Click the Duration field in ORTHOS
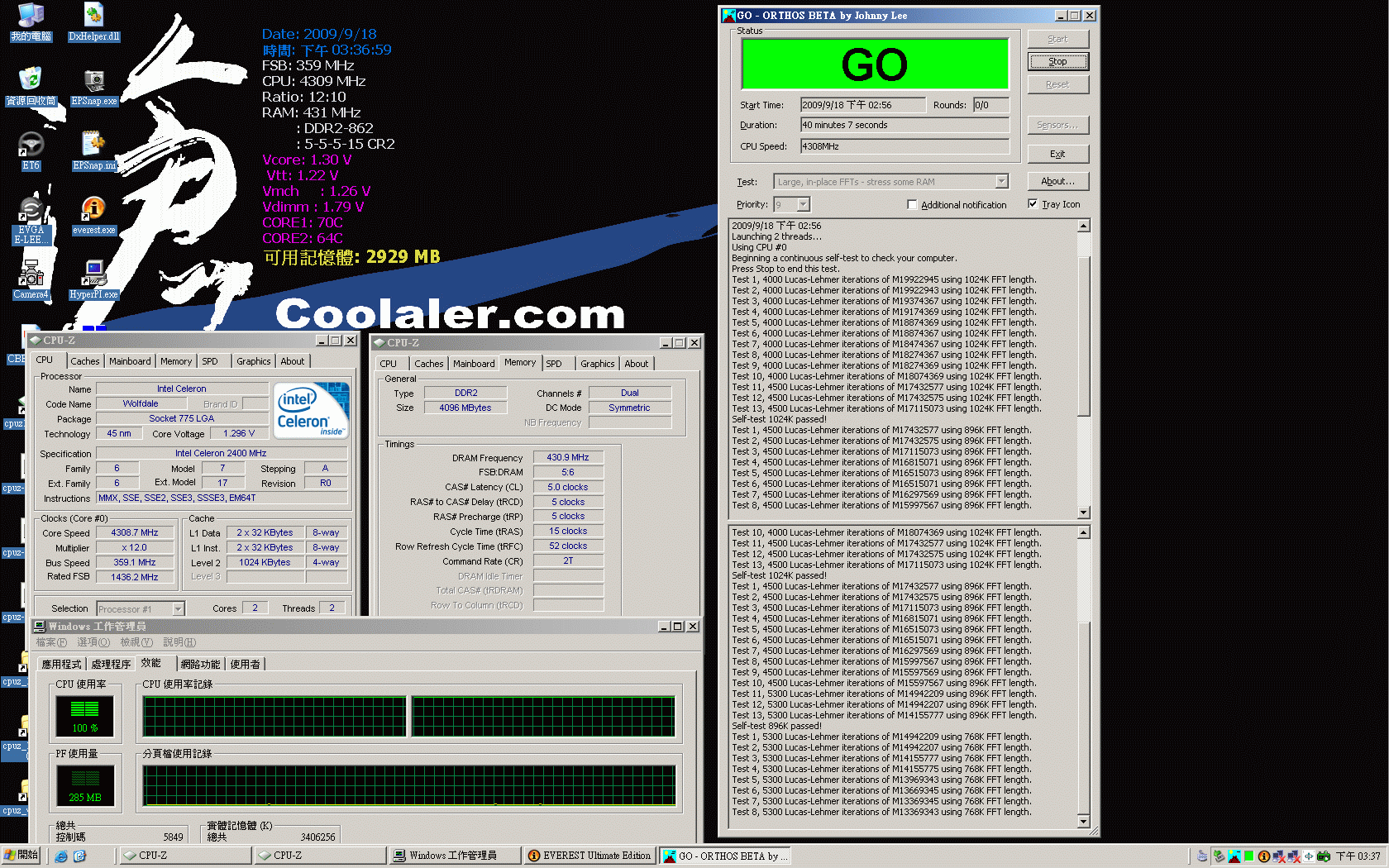 pos(905,125)
